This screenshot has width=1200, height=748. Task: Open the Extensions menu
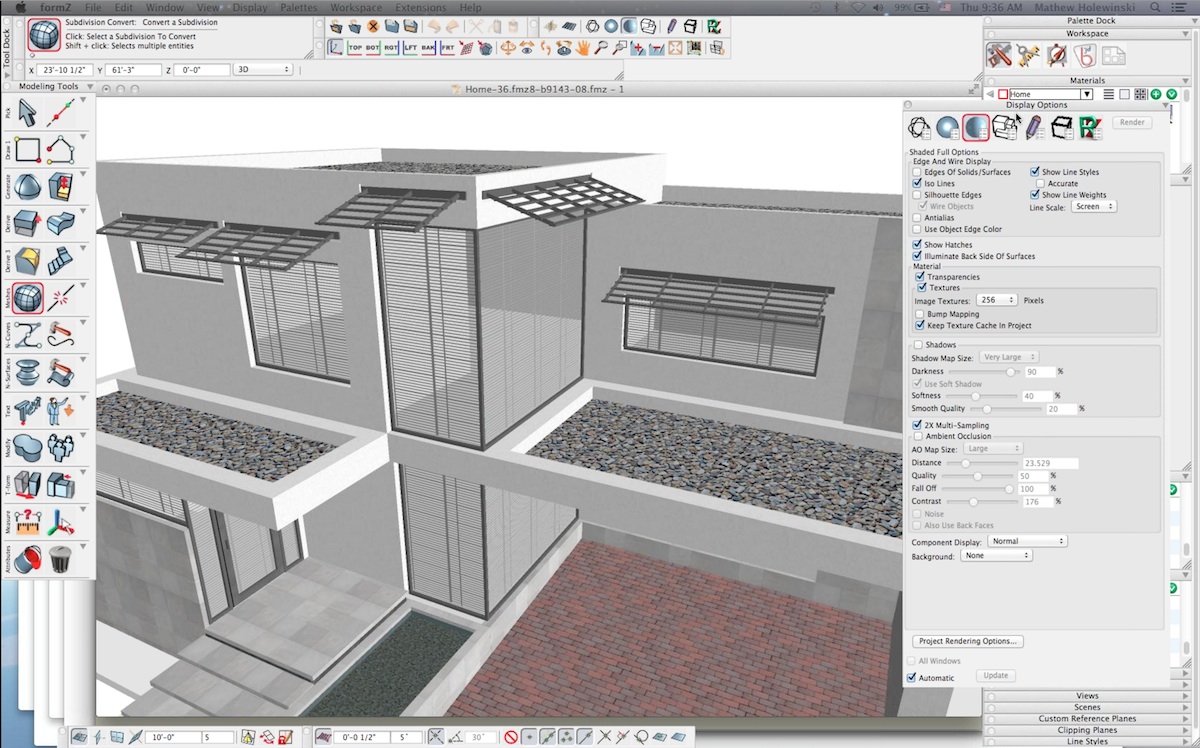(420, 8)
